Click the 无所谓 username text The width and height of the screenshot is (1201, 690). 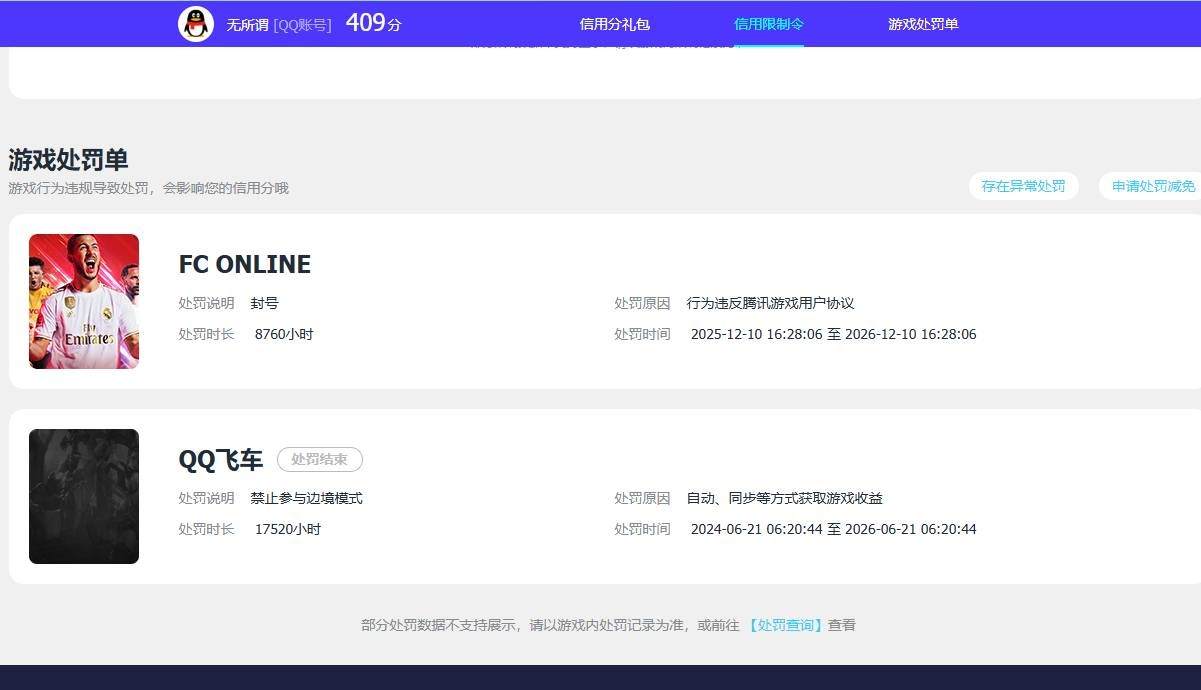coord(247,25)
